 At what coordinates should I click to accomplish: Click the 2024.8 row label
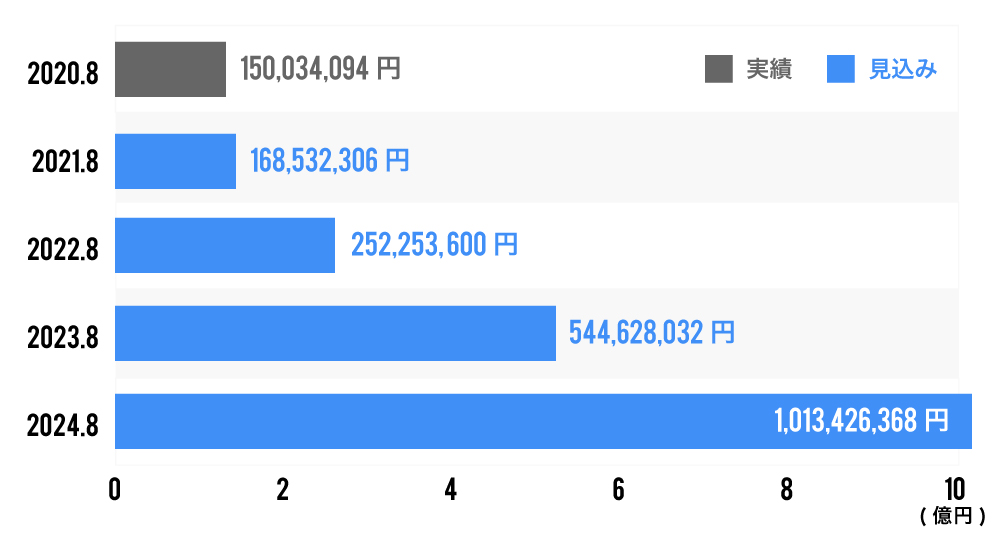(64, 425)
